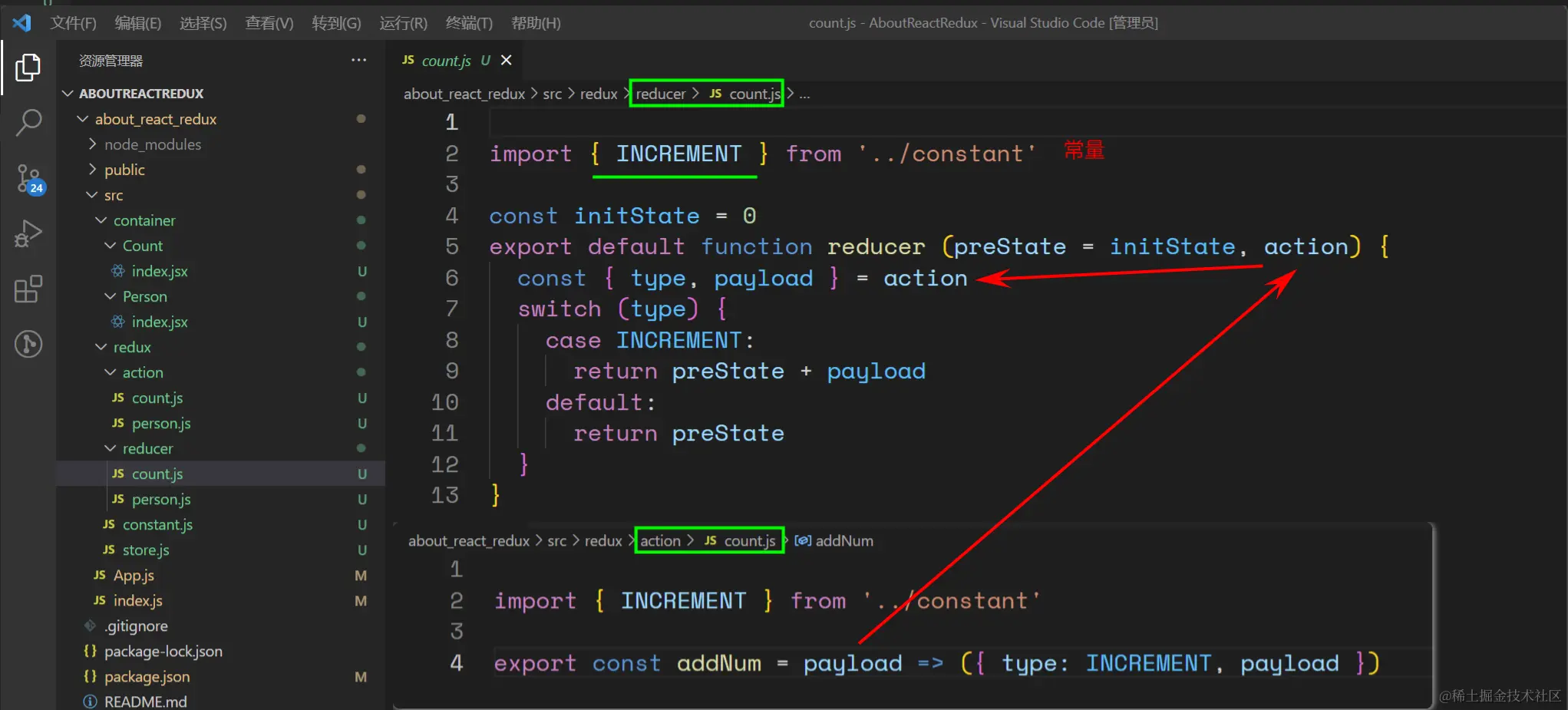Click the reducer segment in the breadcrumb

coord(661,94)
